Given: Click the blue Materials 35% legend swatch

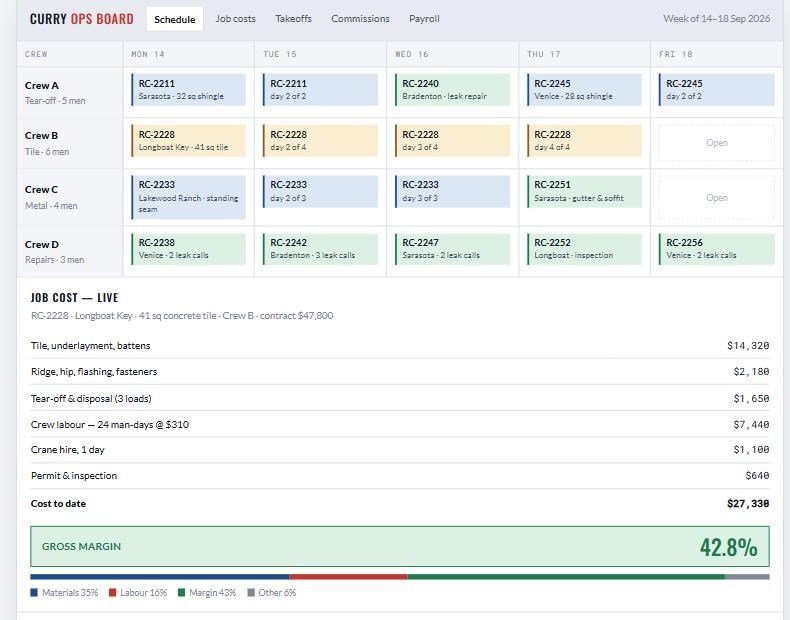Looking at the screenshot, I should coord(34,593).
